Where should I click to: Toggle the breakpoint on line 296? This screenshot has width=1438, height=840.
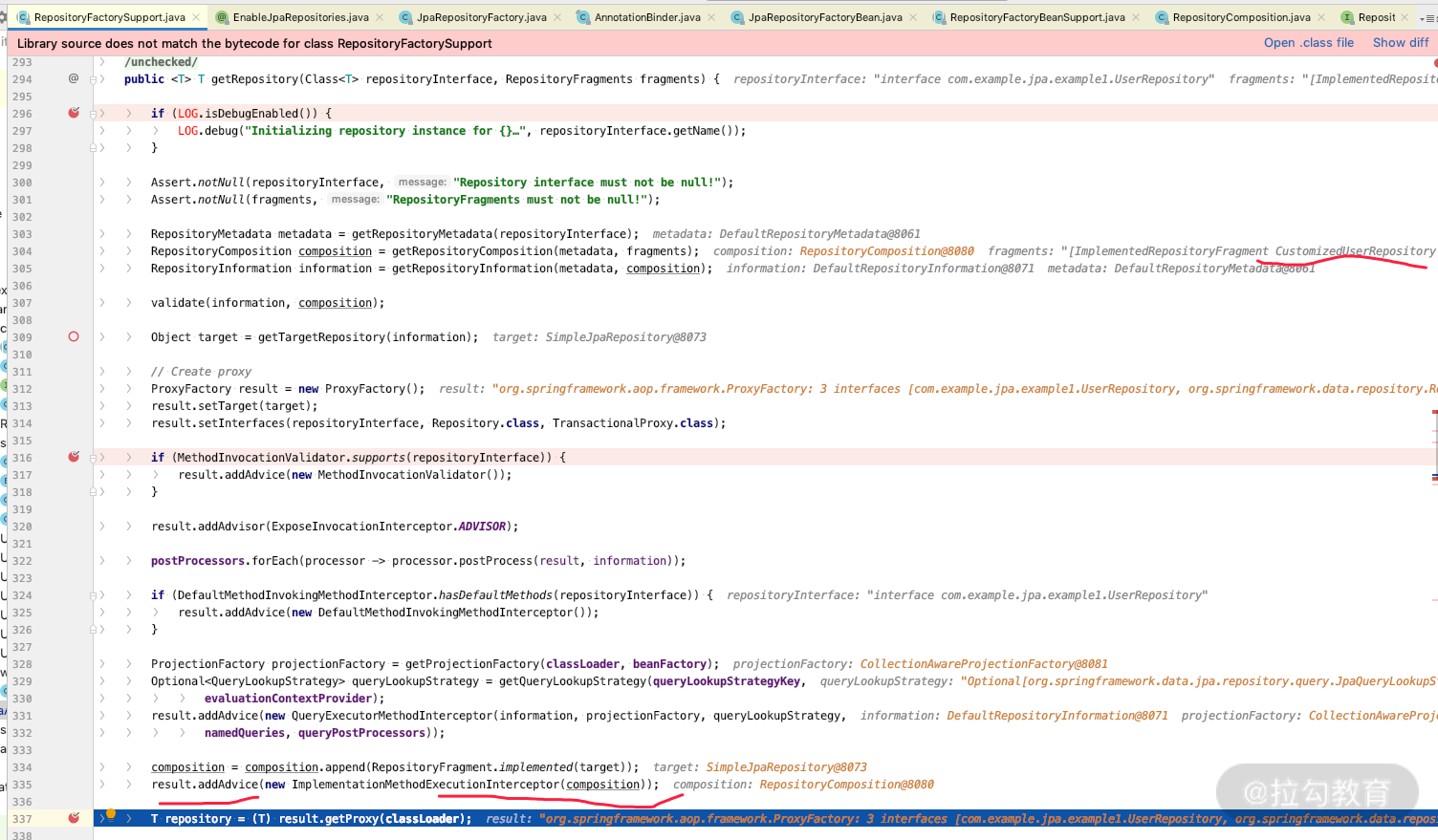click(x=74, y=113)
